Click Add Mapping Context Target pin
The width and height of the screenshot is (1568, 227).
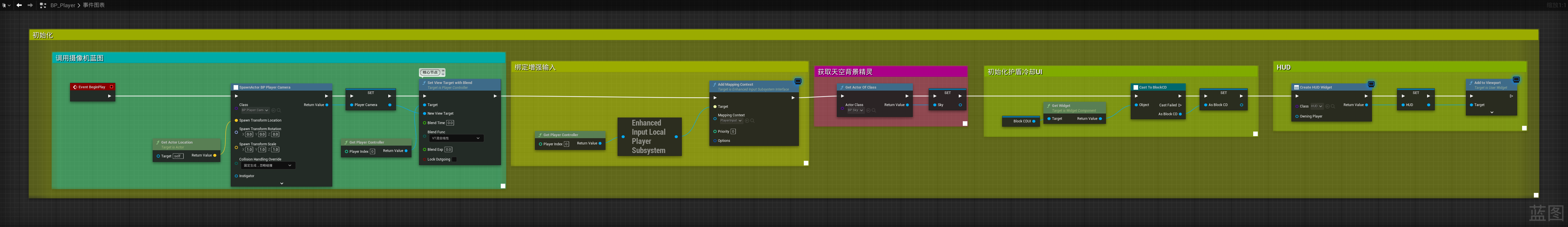pyautogui.click(x=715, y=107)
